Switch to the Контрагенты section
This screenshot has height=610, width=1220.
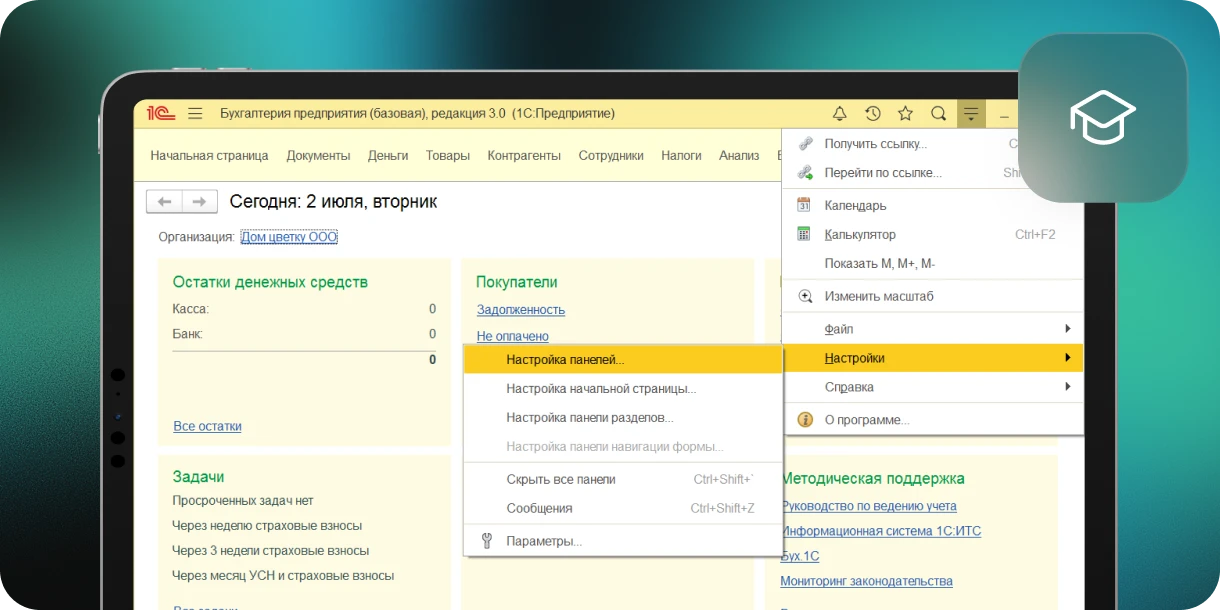click(x=524, y=156)
